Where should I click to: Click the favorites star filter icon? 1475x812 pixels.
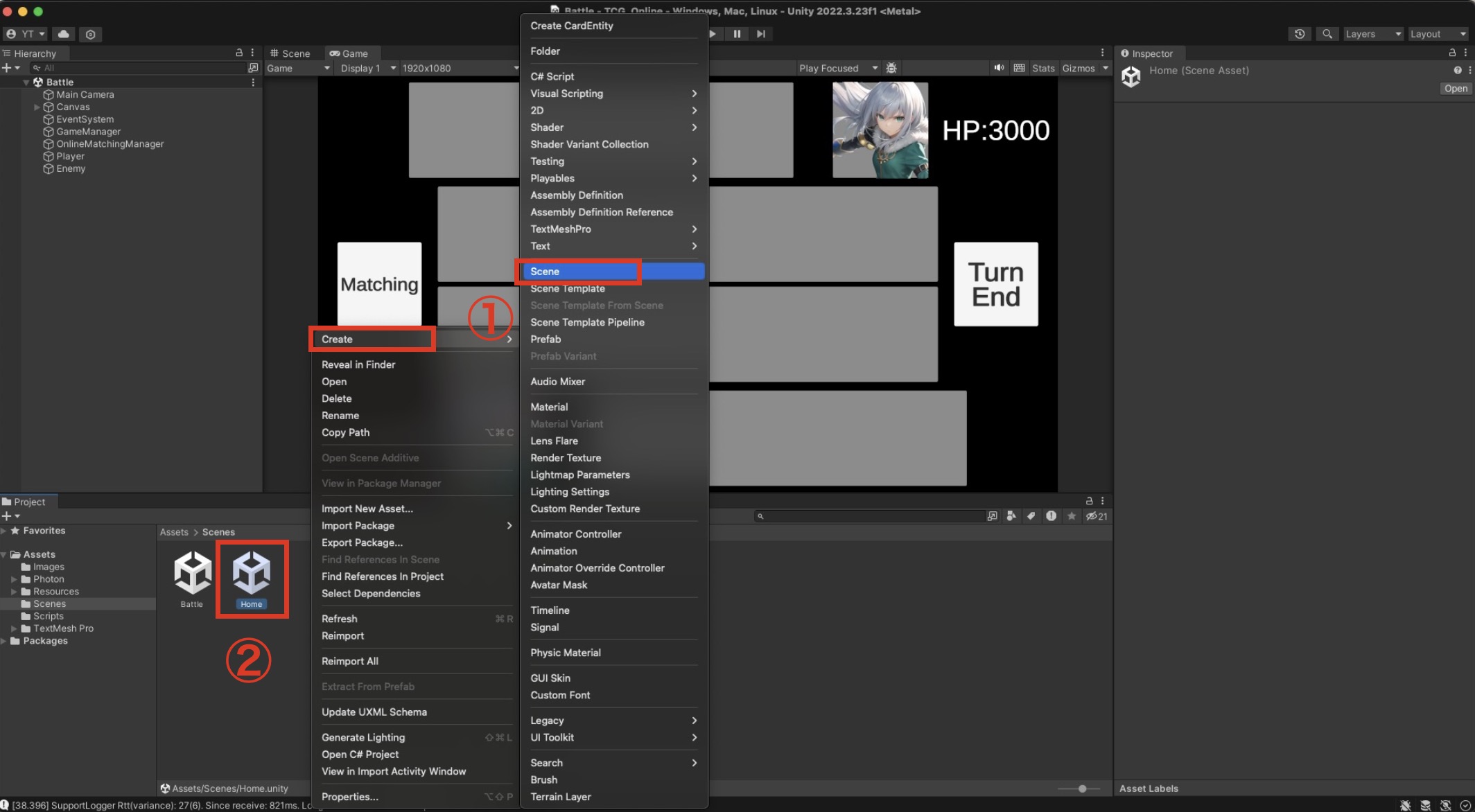pyautogui.click(x=1072, y=516)
